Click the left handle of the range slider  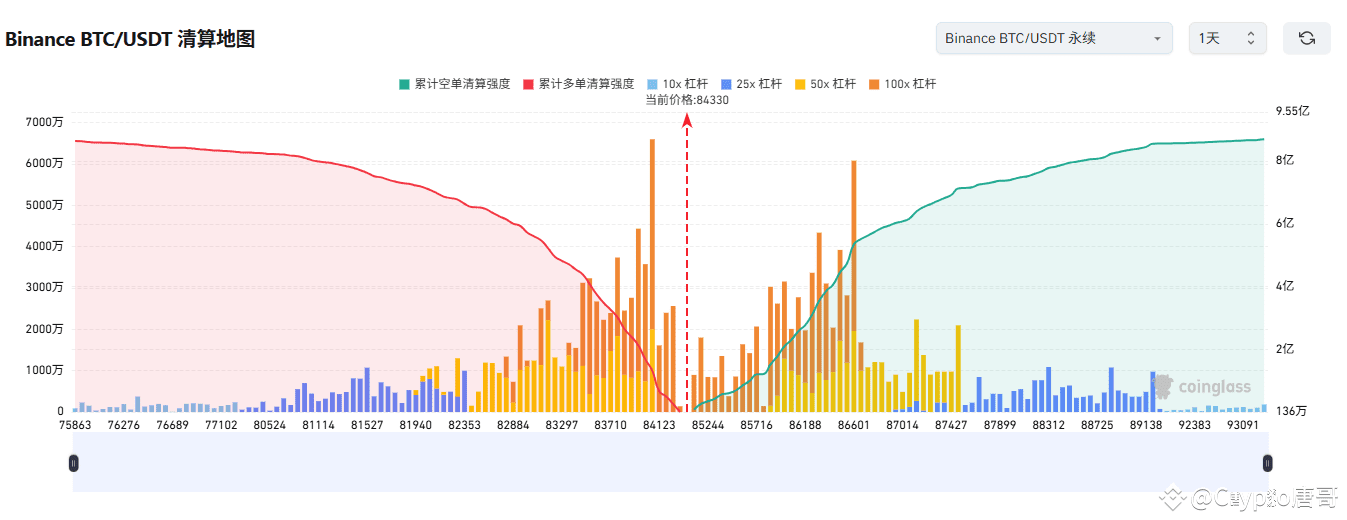coord(73,463)
